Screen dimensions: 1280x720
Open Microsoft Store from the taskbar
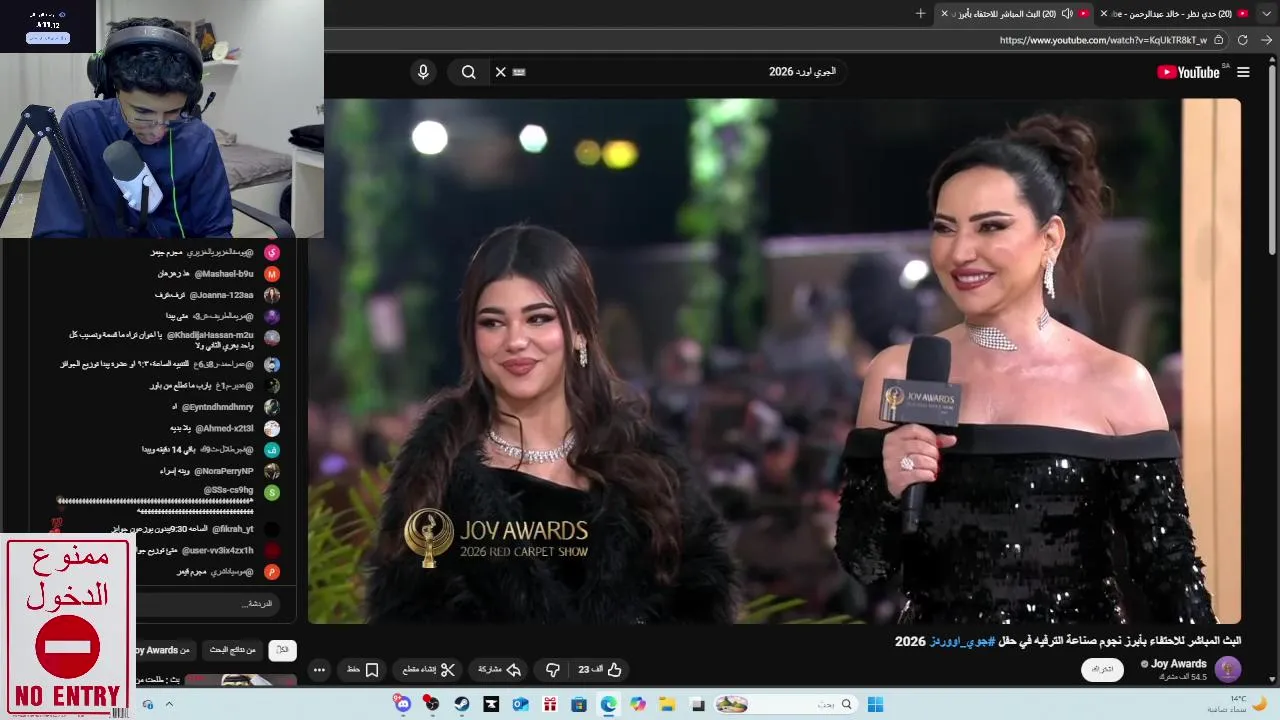pyautogui.click(x=579, y=704)
